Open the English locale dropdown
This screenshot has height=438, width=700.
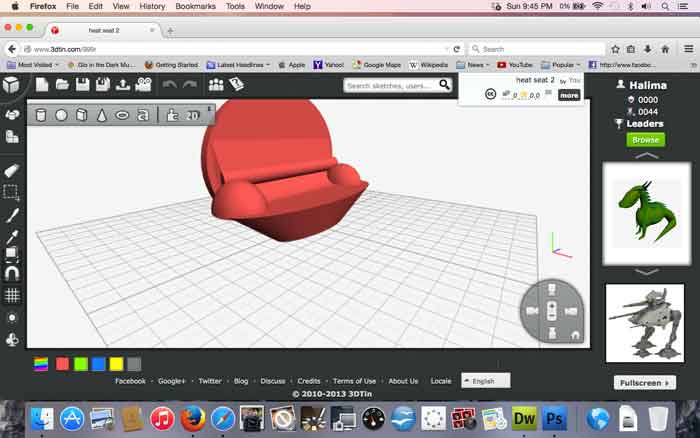coord(486,381)
